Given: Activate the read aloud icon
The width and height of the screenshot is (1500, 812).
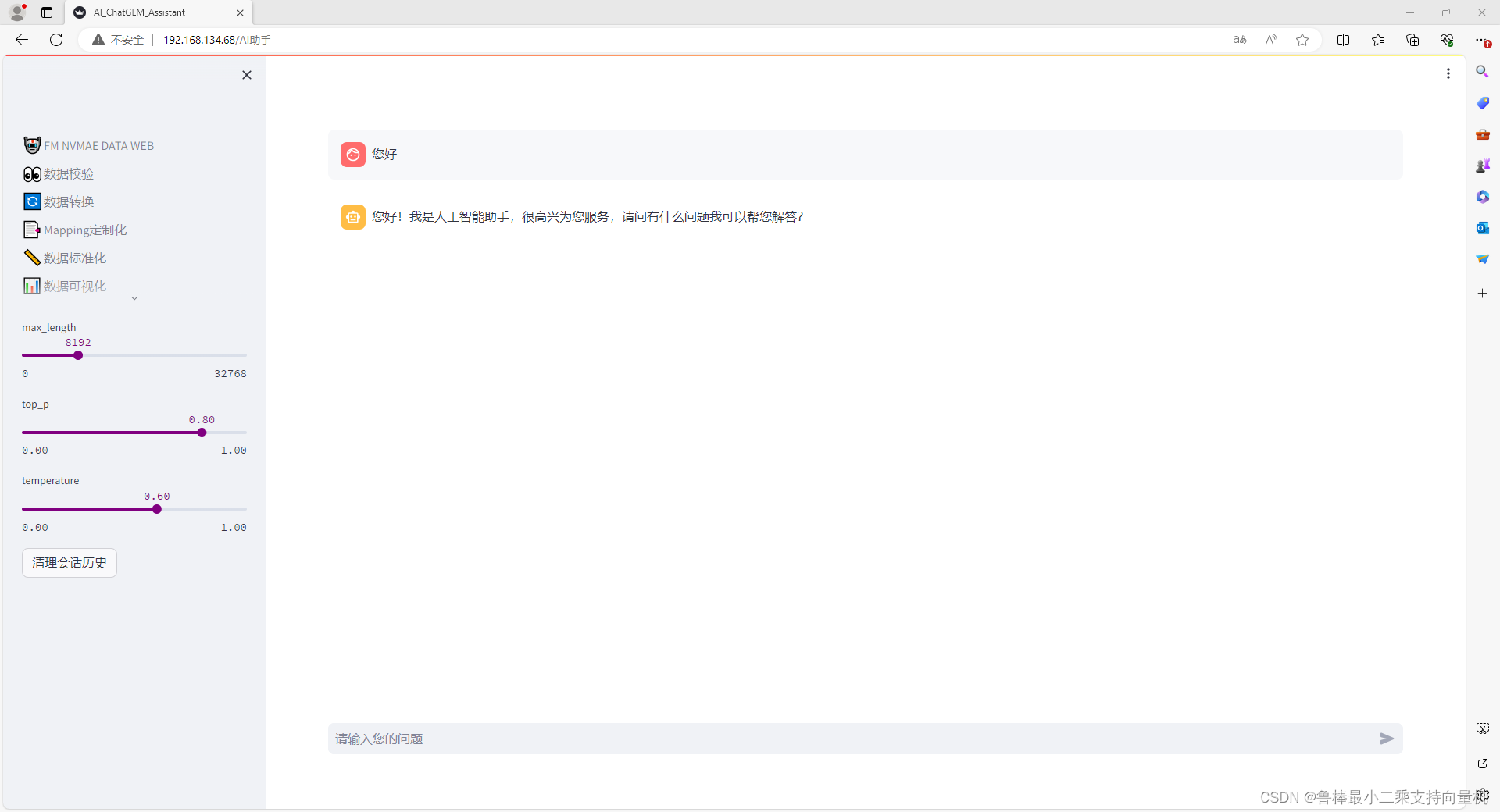Looking at the screenshot, I should 1271,40.
